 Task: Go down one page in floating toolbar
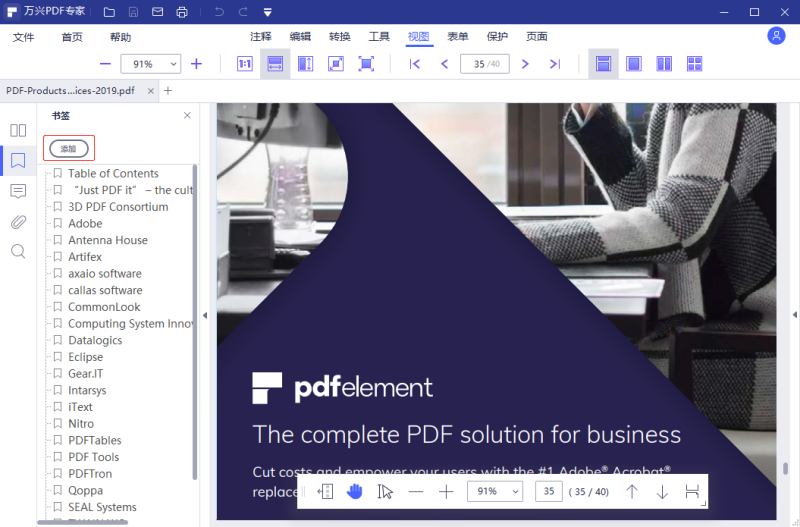662,492
